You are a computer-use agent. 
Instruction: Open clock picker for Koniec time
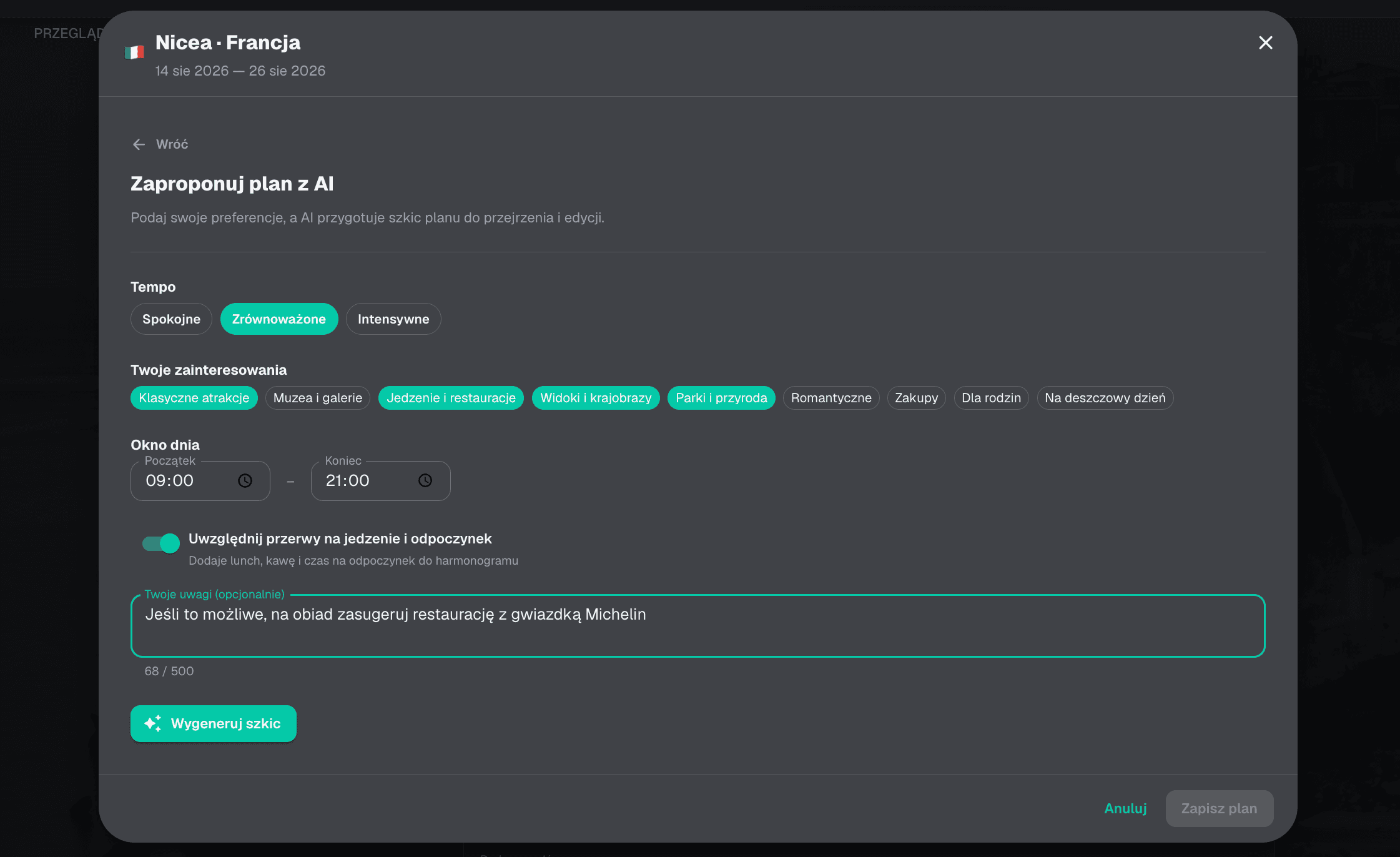(425, 480)
